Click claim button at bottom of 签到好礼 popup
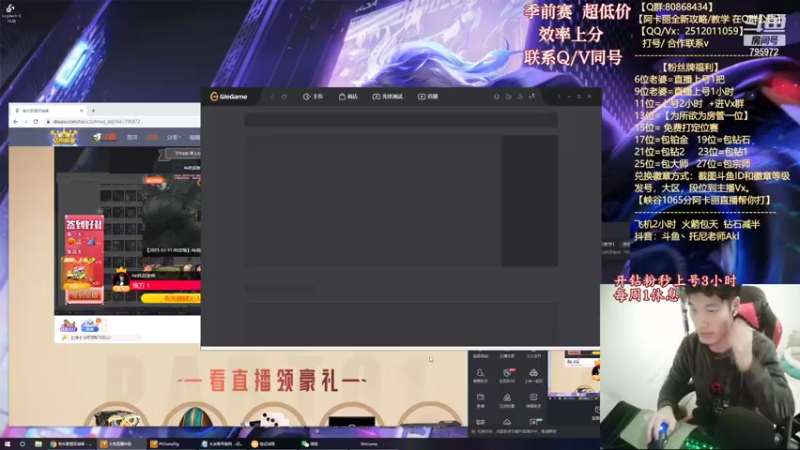 84,295
